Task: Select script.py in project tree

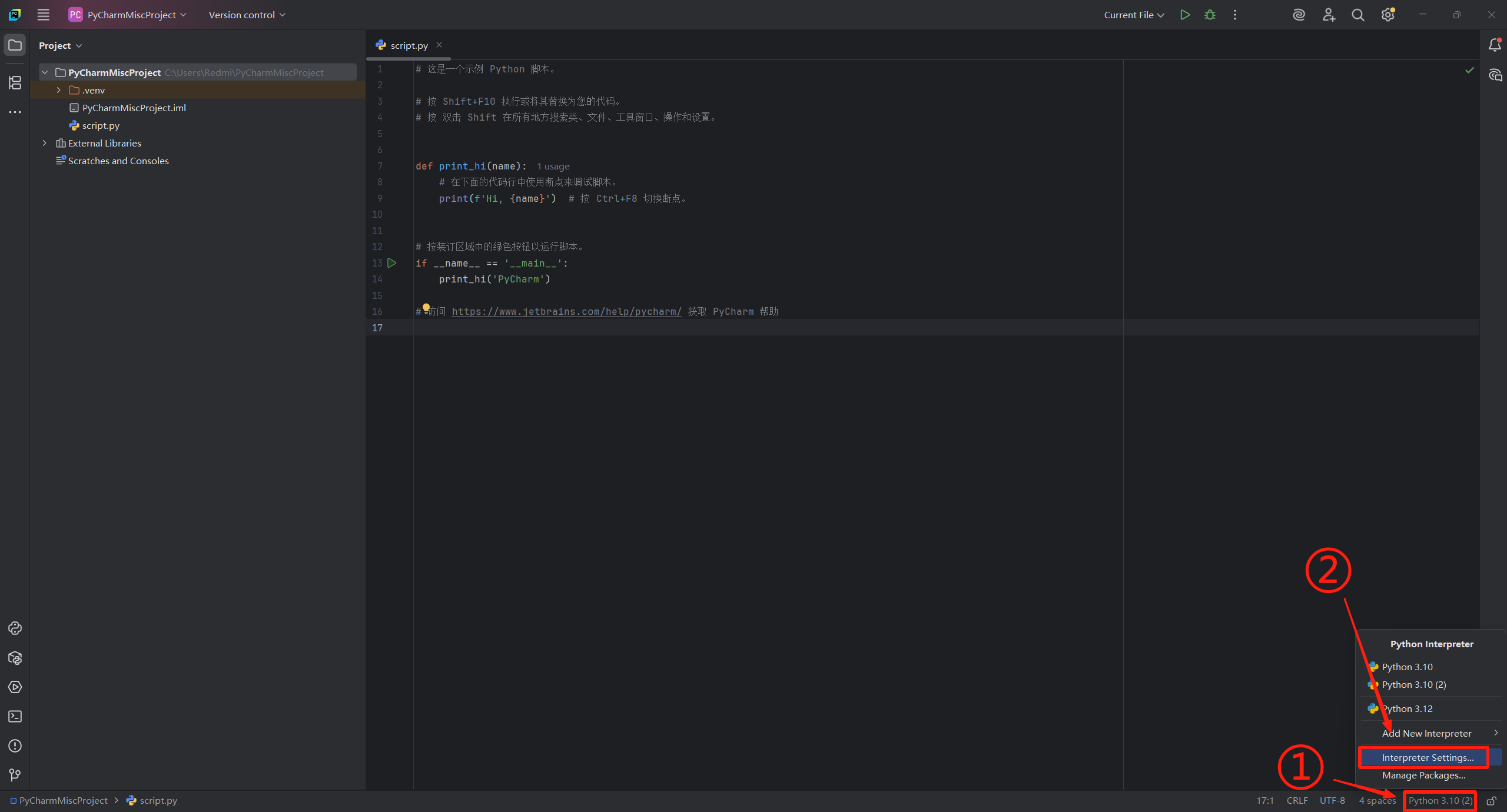Action: coord(101,125)
